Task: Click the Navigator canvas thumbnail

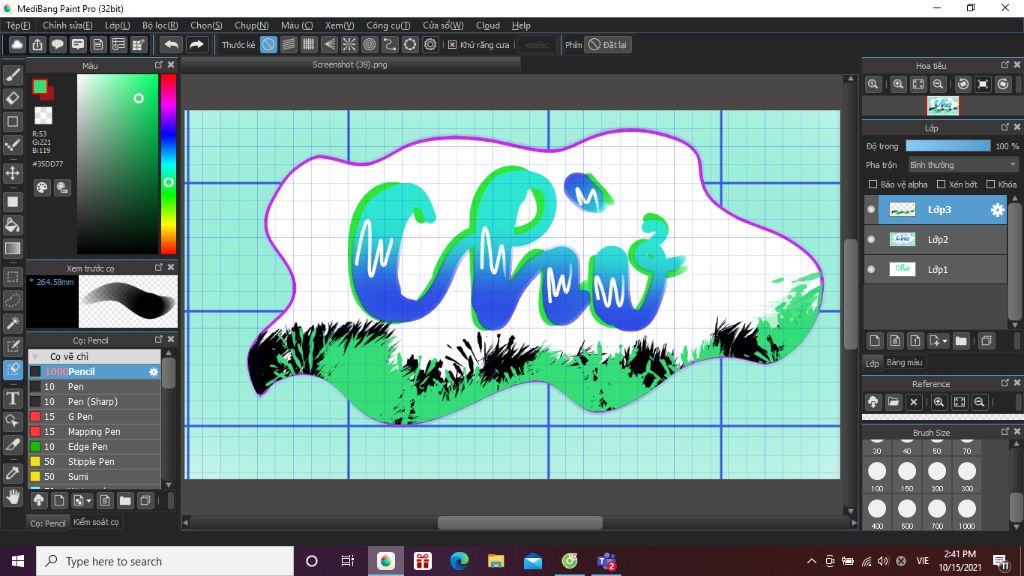Action: tap(943, 106)
